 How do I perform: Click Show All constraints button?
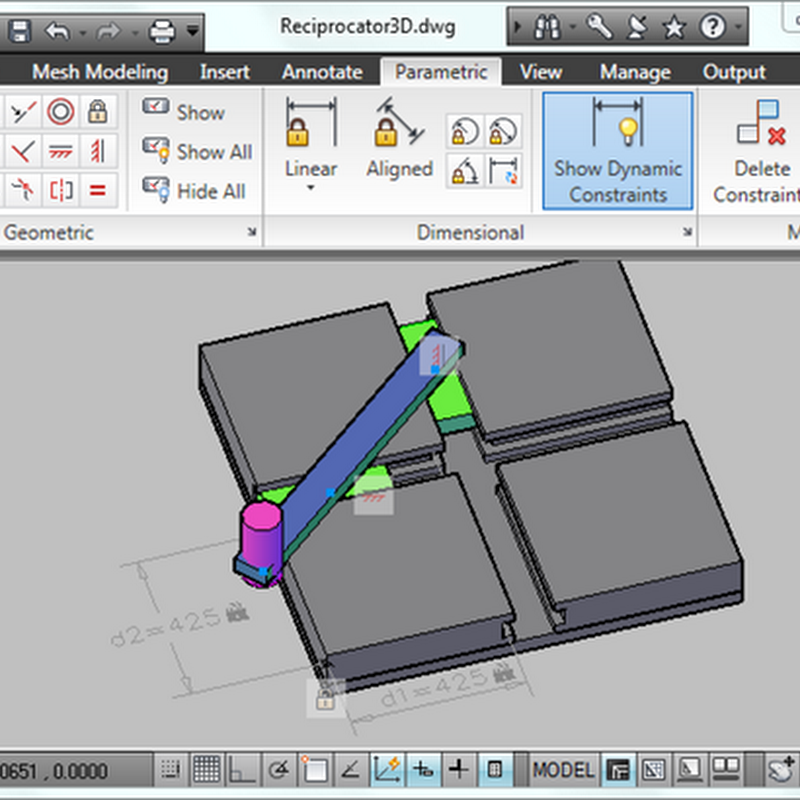pos(196,152)
